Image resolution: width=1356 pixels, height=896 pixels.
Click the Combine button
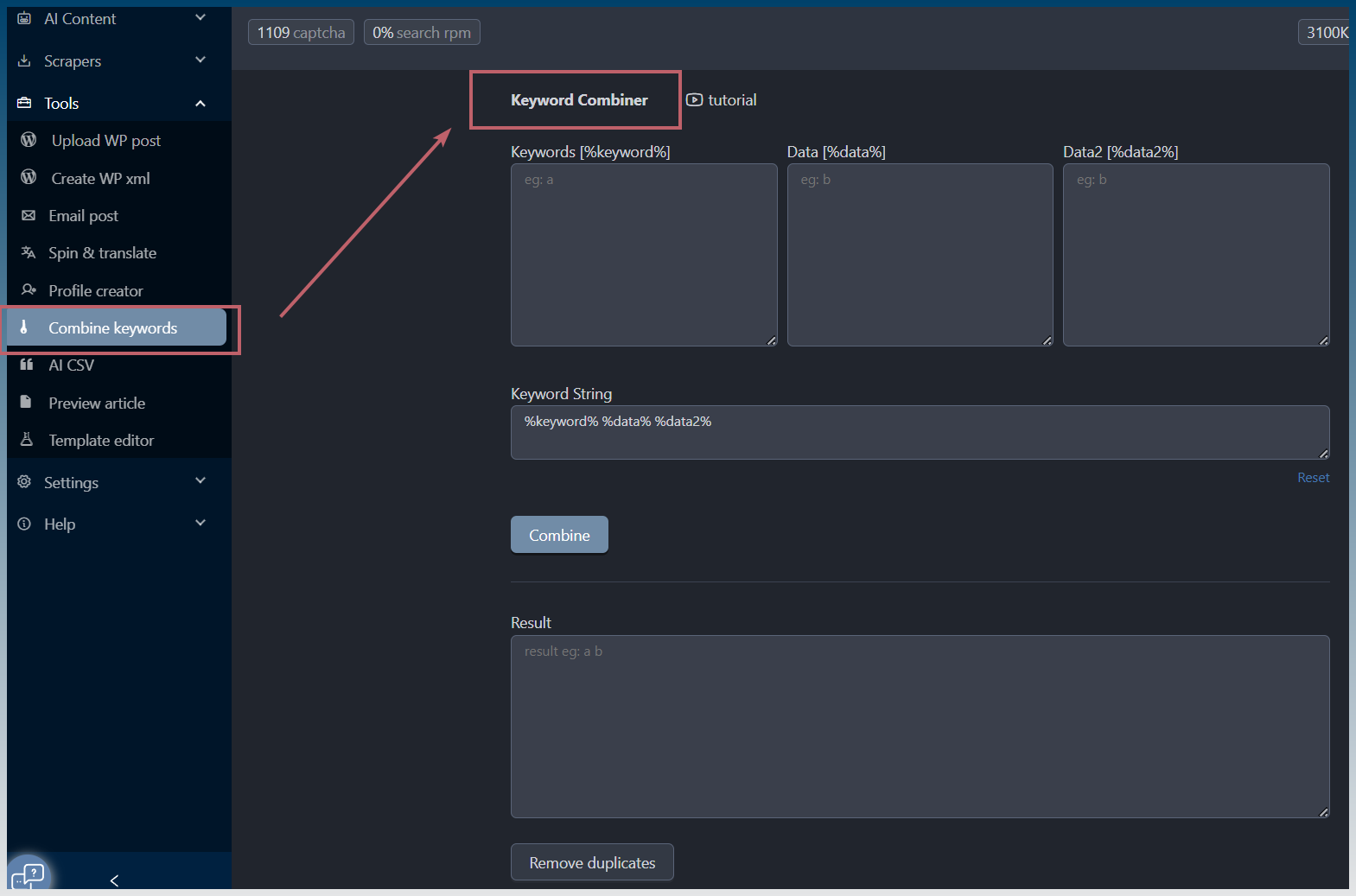pyautogui.click(x=559, y=535)
